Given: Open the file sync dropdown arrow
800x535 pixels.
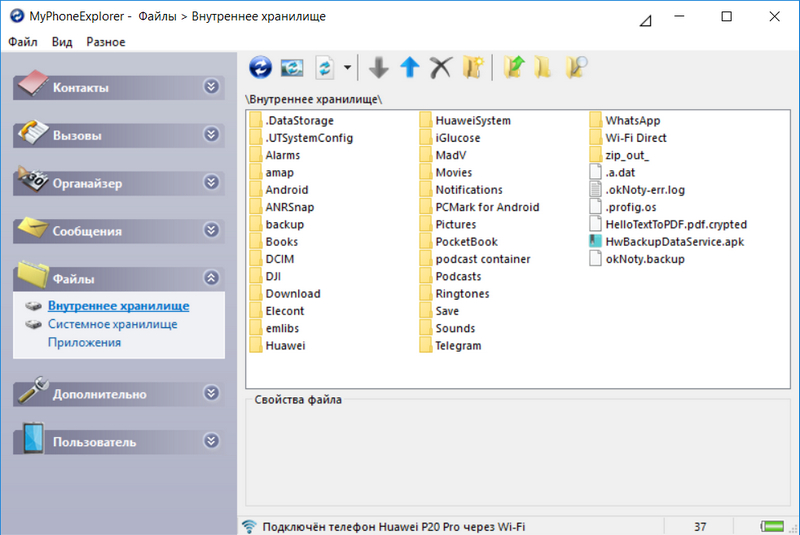Looking at the screenshot, I should click(346, 68).
